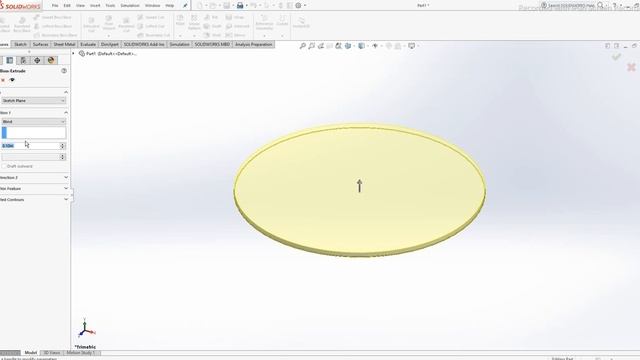Switch to the DimXpert ribbon tab
The height and width of the screenshot is (360, 640).
point(109,44)
